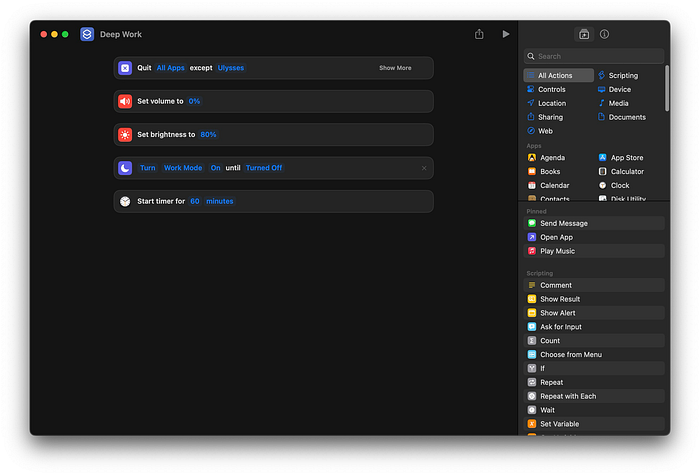Add the Show Alert action
The height and width of the screenshot is (475, 700).
click(594, 313)
